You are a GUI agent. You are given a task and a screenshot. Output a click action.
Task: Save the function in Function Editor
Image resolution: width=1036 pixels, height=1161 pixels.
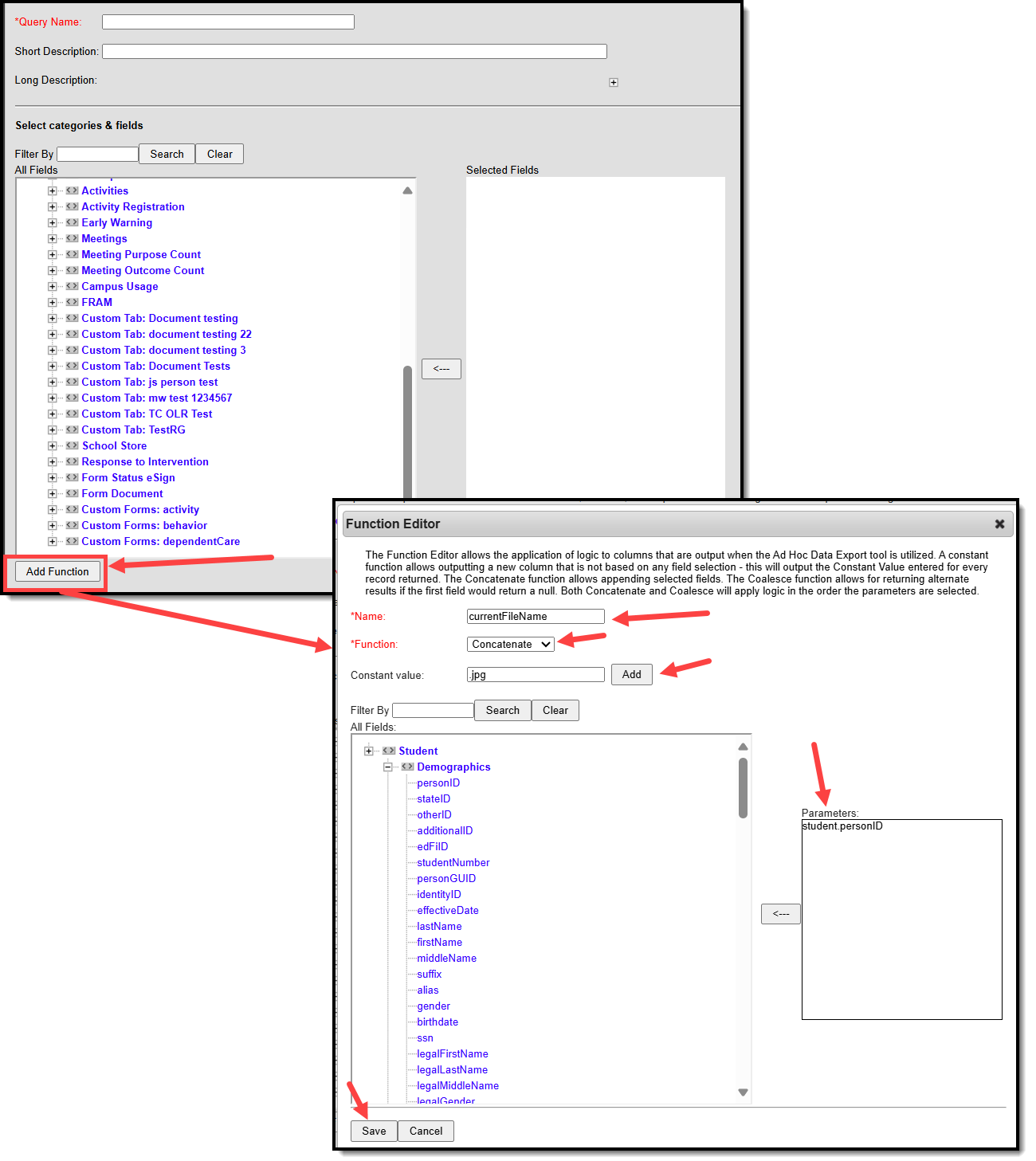(x=374, y=1131)
